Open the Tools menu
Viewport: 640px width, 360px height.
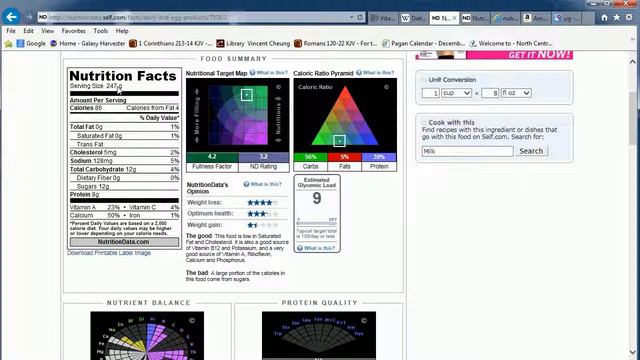[x=100, y=31]
